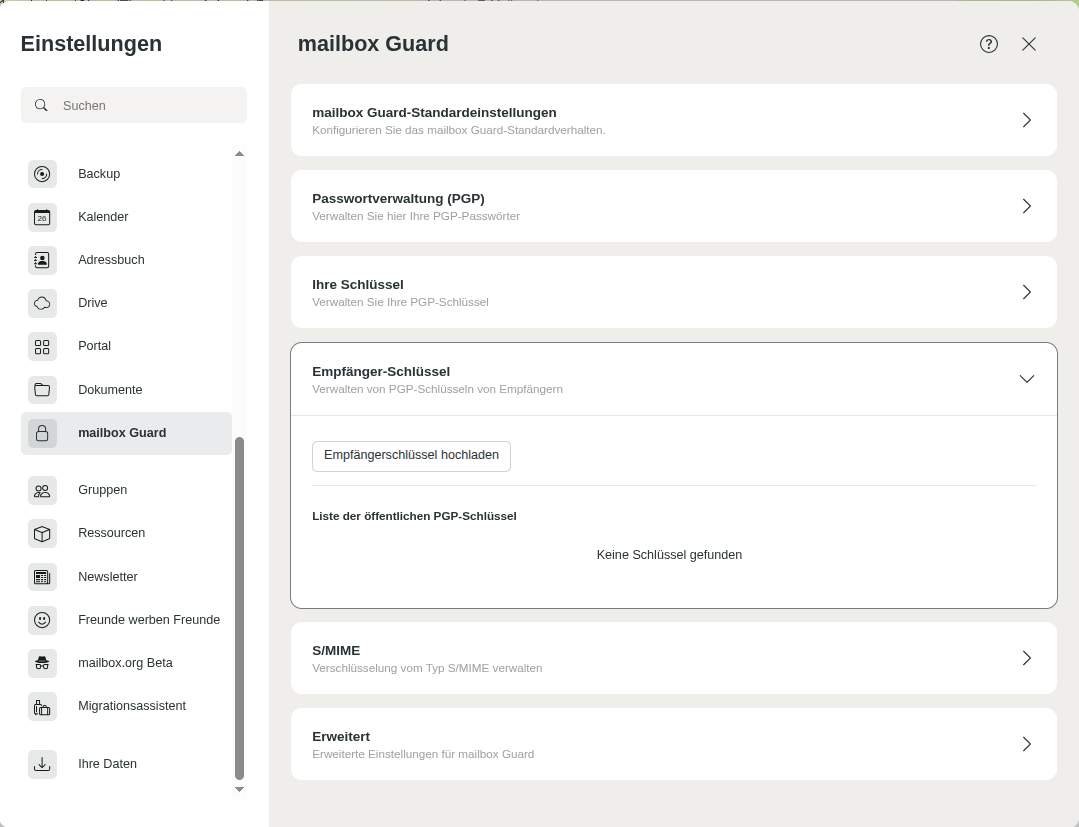1079x827 pixels.
Task: Open help via the question mark icon
Action: pyautogui.click(x=989, y=44)
